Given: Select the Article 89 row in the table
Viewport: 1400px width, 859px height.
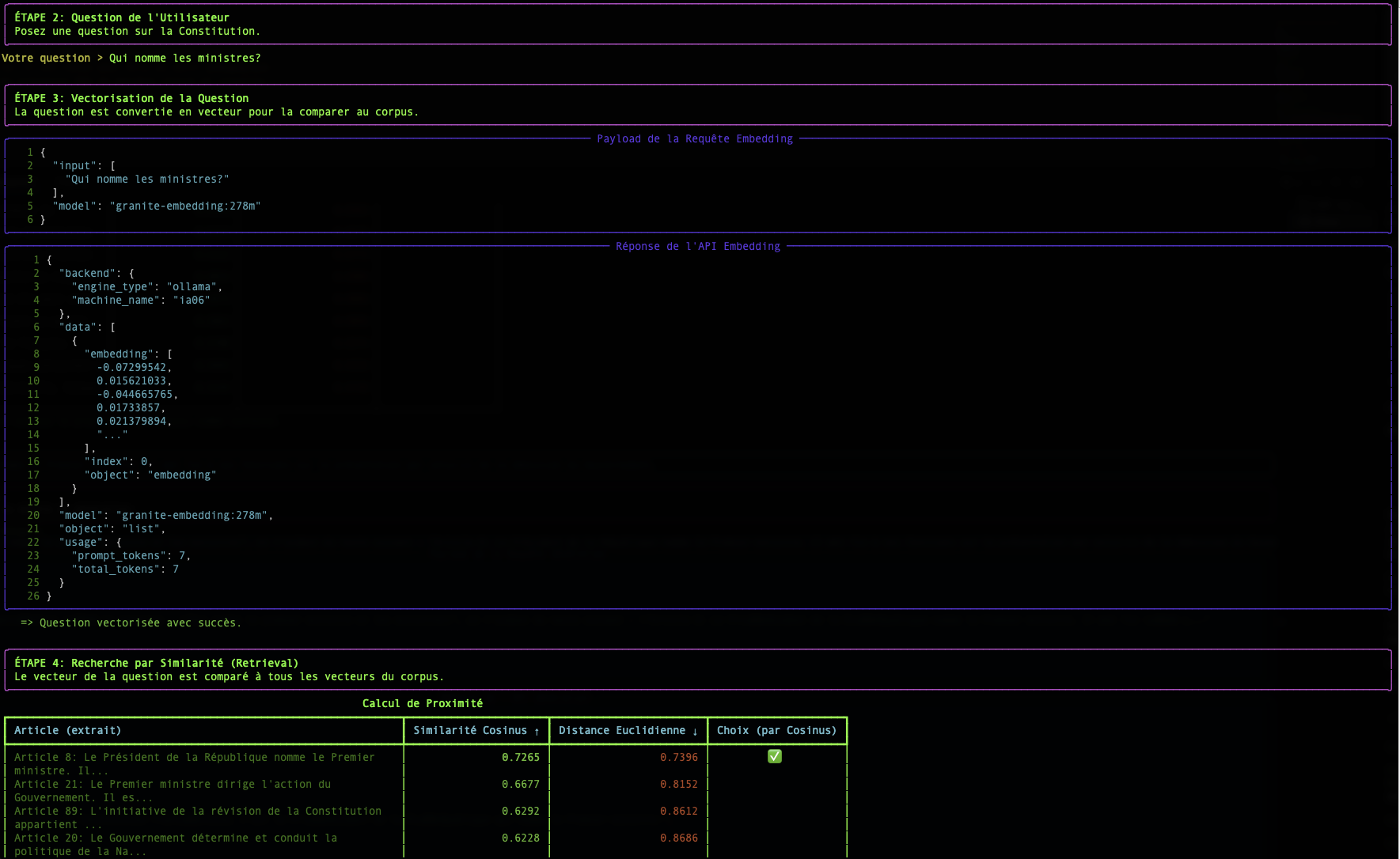Looking at the screenshot, I should pyautogui.click(x=196, y=817).
